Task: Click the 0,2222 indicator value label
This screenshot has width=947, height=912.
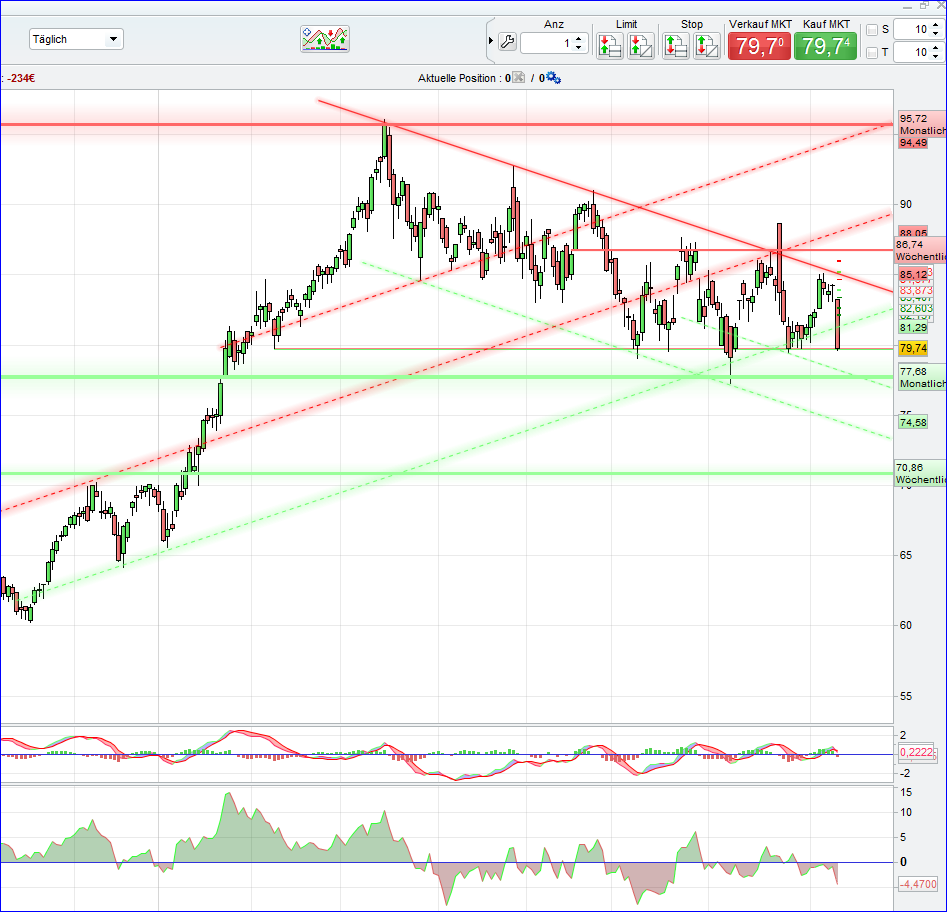Action: [917, 752]
